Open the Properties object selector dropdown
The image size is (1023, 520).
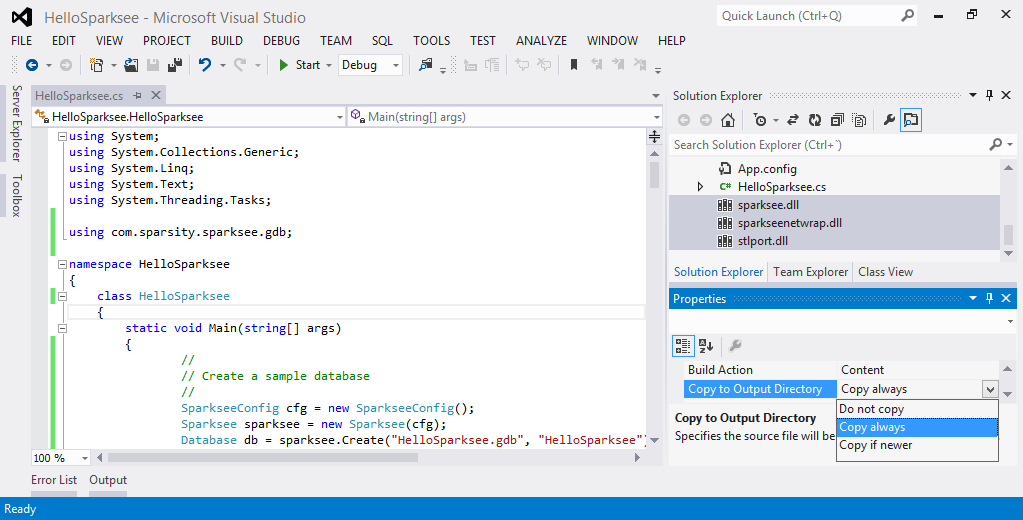[1011, 322]
